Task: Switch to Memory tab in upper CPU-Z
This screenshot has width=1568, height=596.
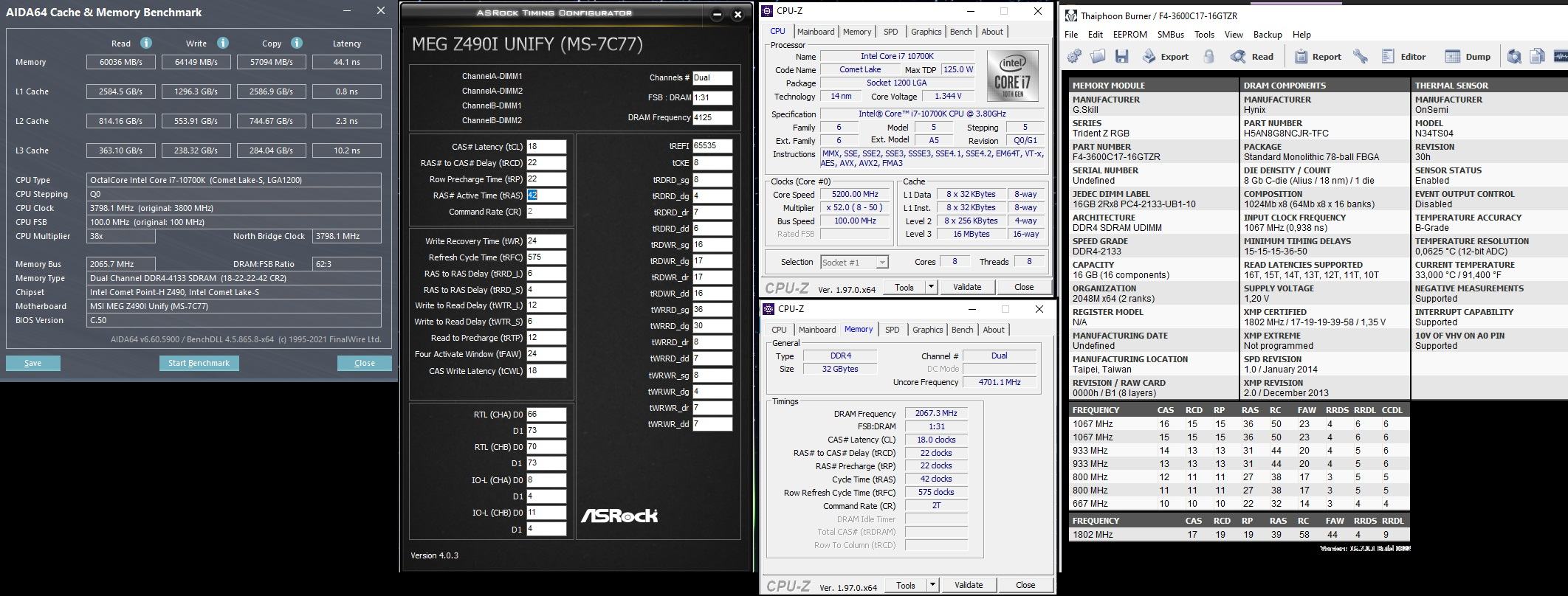Action: pos(857,32)
